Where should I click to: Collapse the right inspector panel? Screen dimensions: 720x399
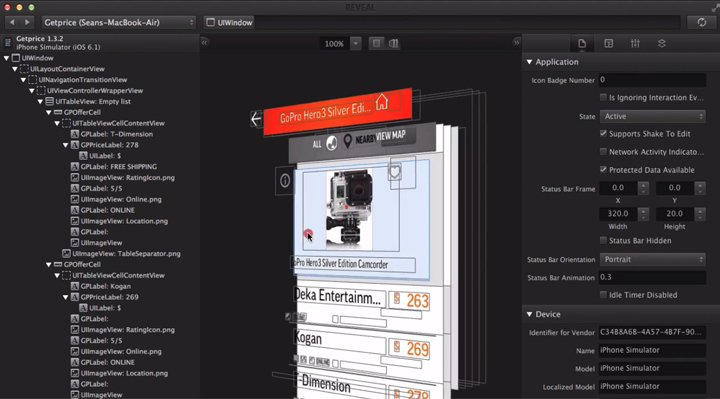click(516, 42)
